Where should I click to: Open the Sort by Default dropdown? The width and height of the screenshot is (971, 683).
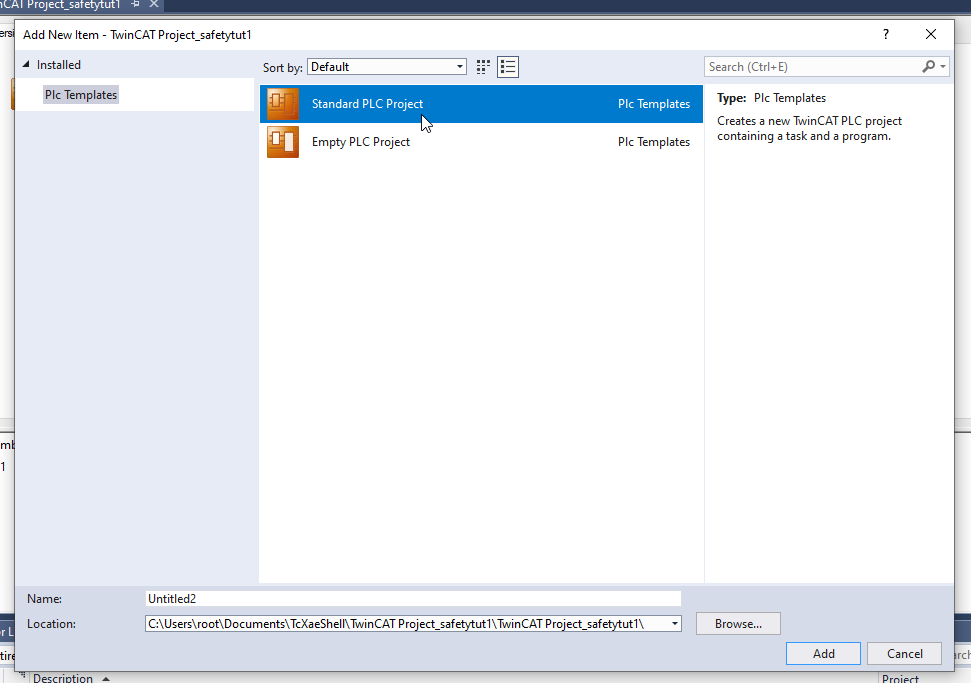coord(387,67)
